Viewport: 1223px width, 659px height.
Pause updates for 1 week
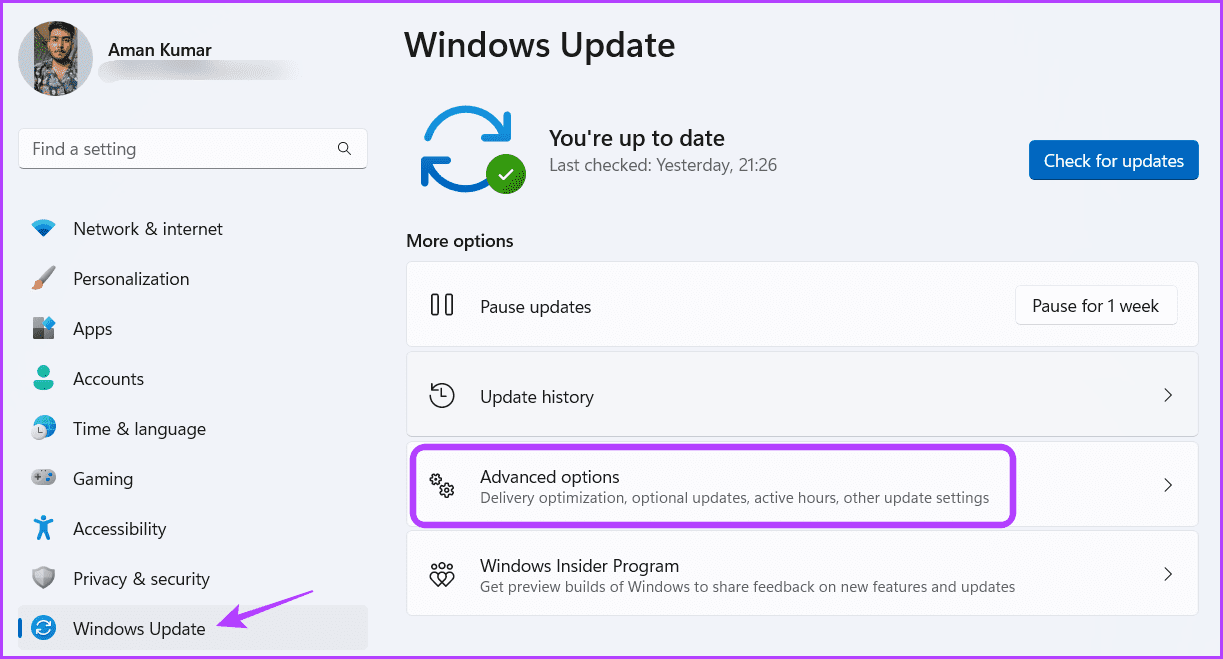point(1095,306)
